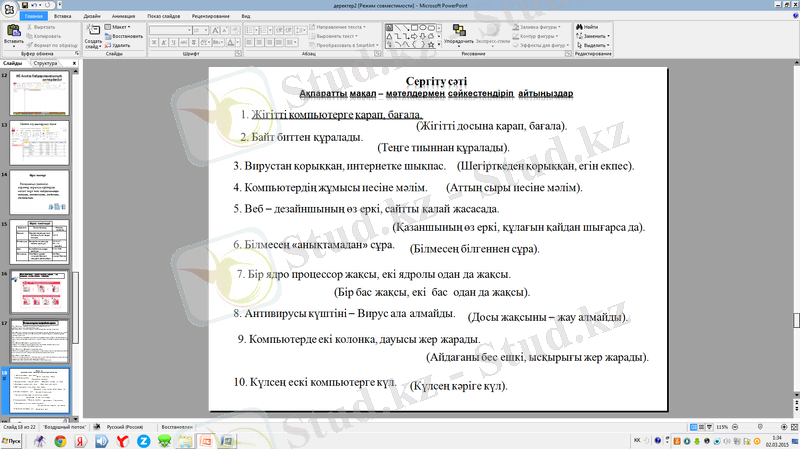
Task: Click the Пуск (Start) button
Action: (x=14, y=440)
